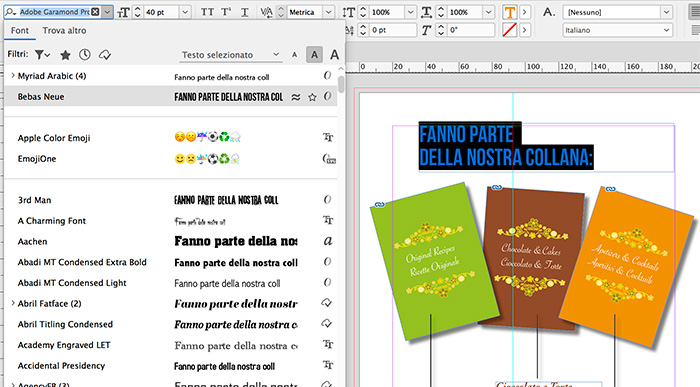Click the skew italic T icon

[x=426, y=30]
